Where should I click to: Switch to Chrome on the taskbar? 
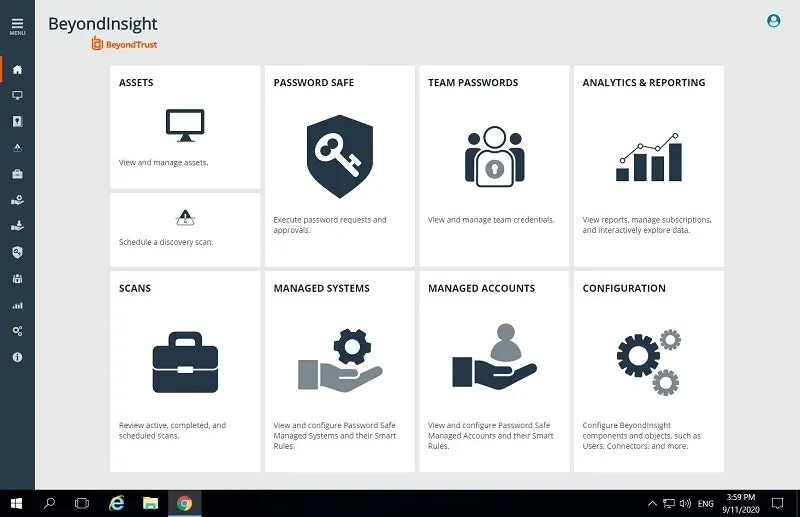(185, 504)
